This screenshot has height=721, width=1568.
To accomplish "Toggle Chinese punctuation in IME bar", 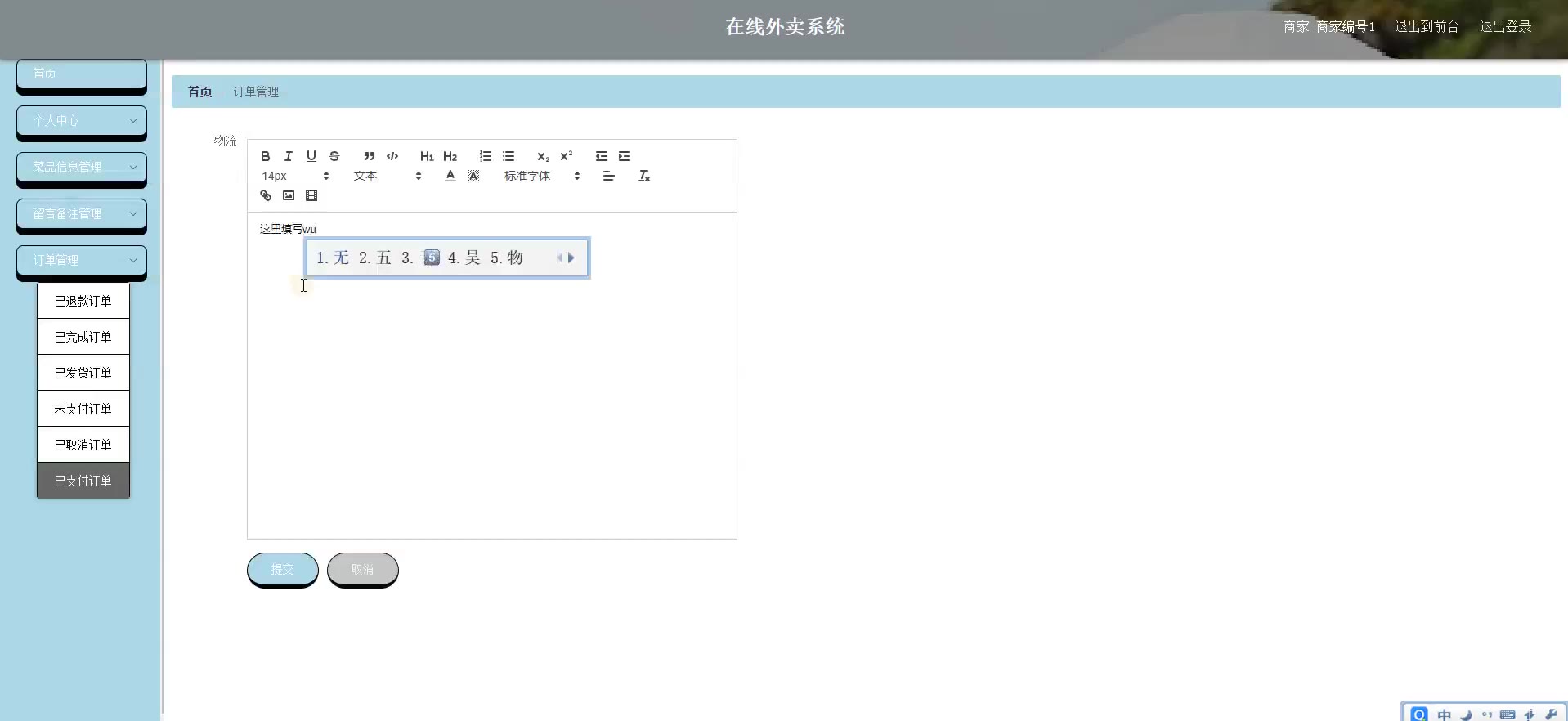I will click(x=1487, y=714).
